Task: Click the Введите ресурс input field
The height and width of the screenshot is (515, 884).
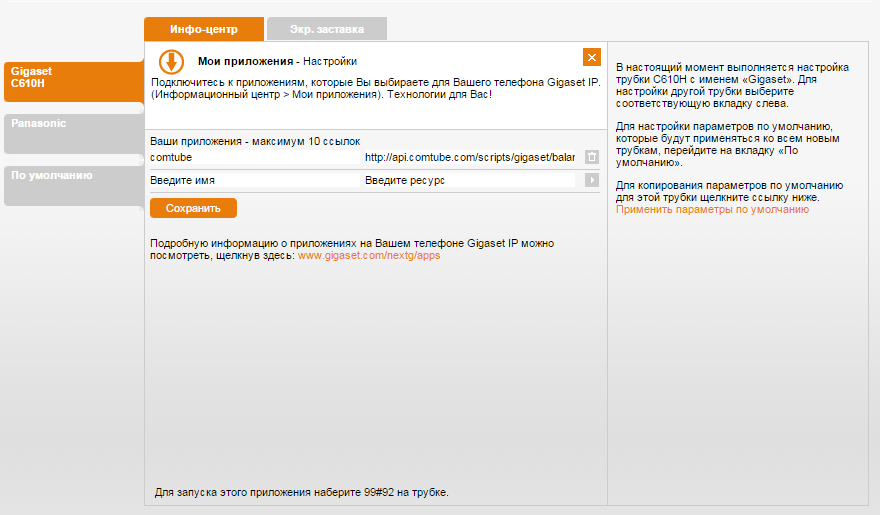Action: click(x=469, y=181)
